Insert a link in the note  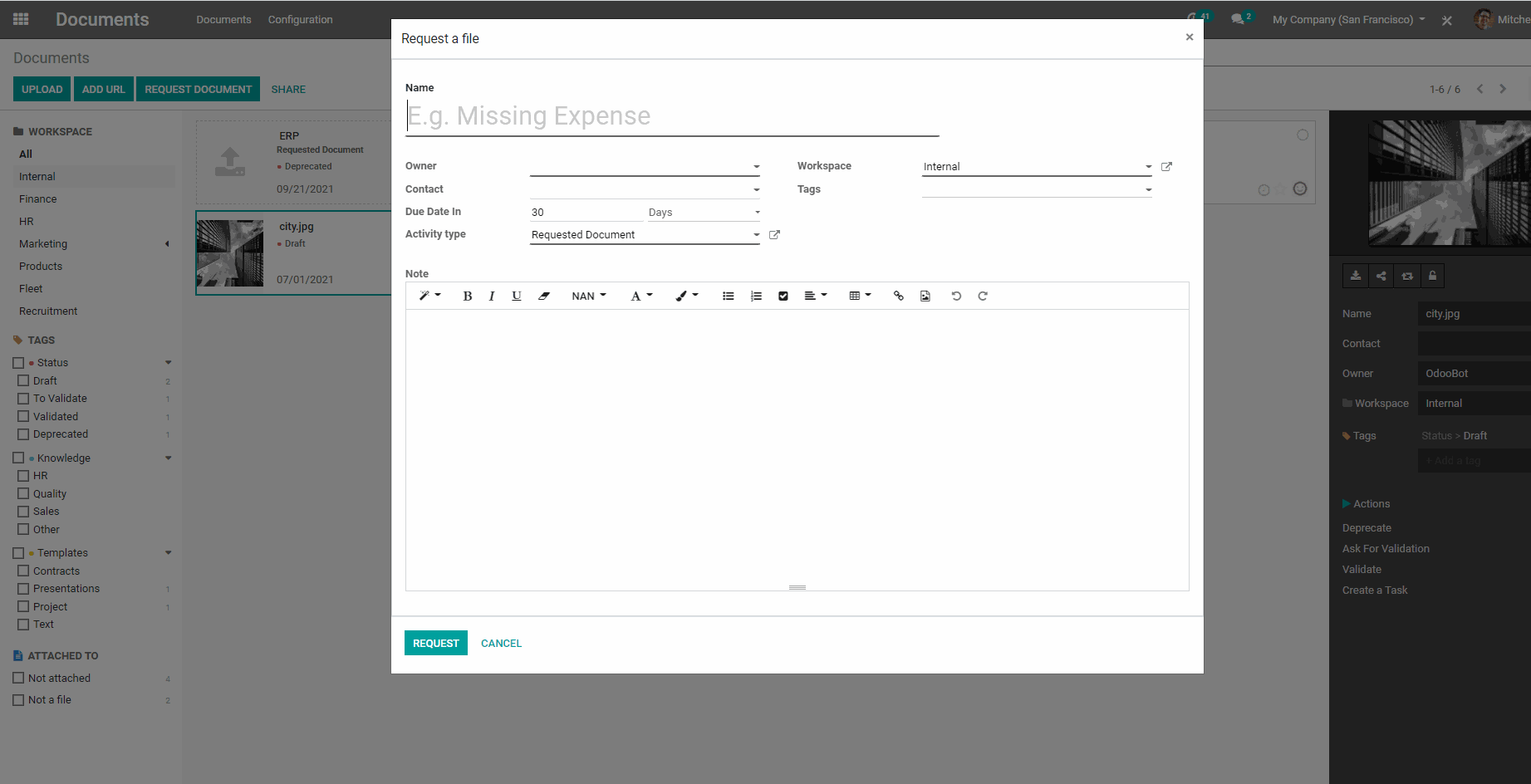point(898,296)
